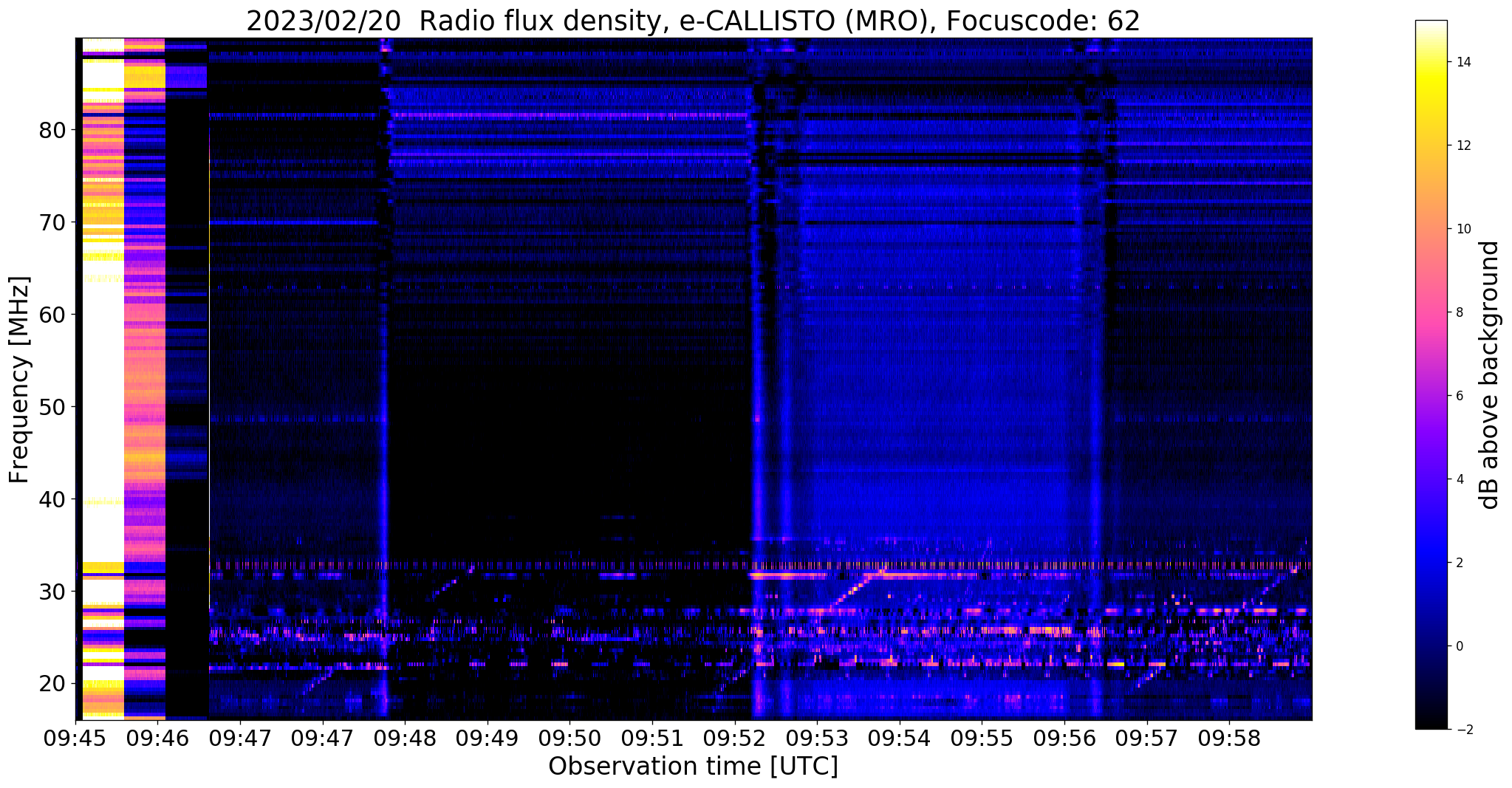Click the x-axis tick label 09:50
Image resolution: width=1512 pixels, height=788 pixels.
(x=569, y=737)
